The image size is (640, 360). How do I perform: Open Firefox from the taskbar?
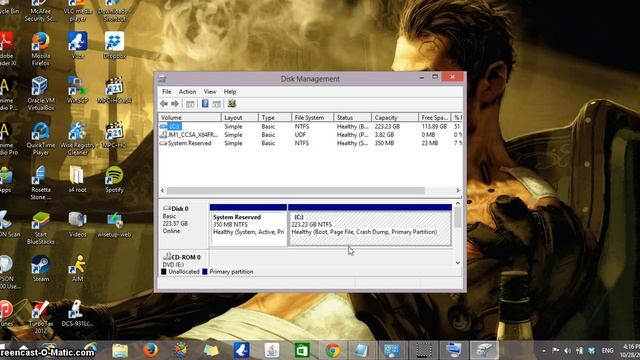[x=150, y=350]
